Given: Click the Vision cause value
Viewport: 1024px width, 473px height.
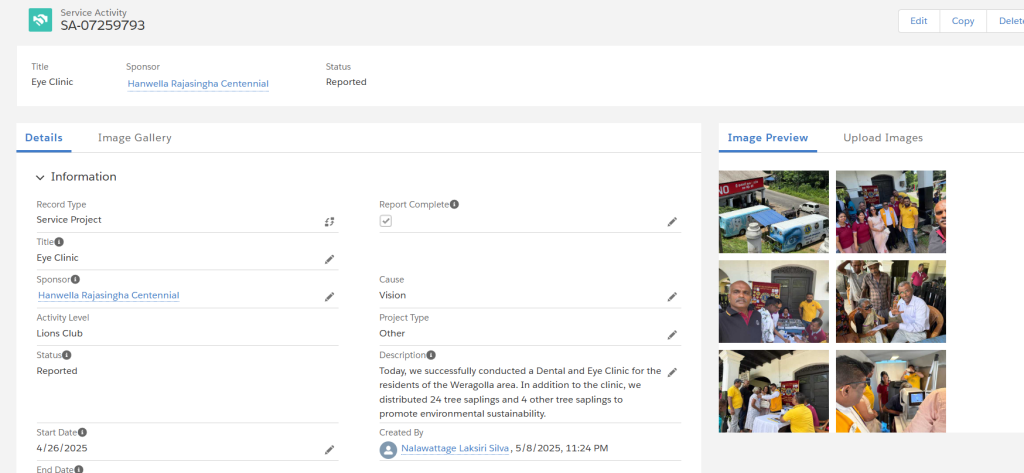Looking at the screenshot, I should [392, 295].
